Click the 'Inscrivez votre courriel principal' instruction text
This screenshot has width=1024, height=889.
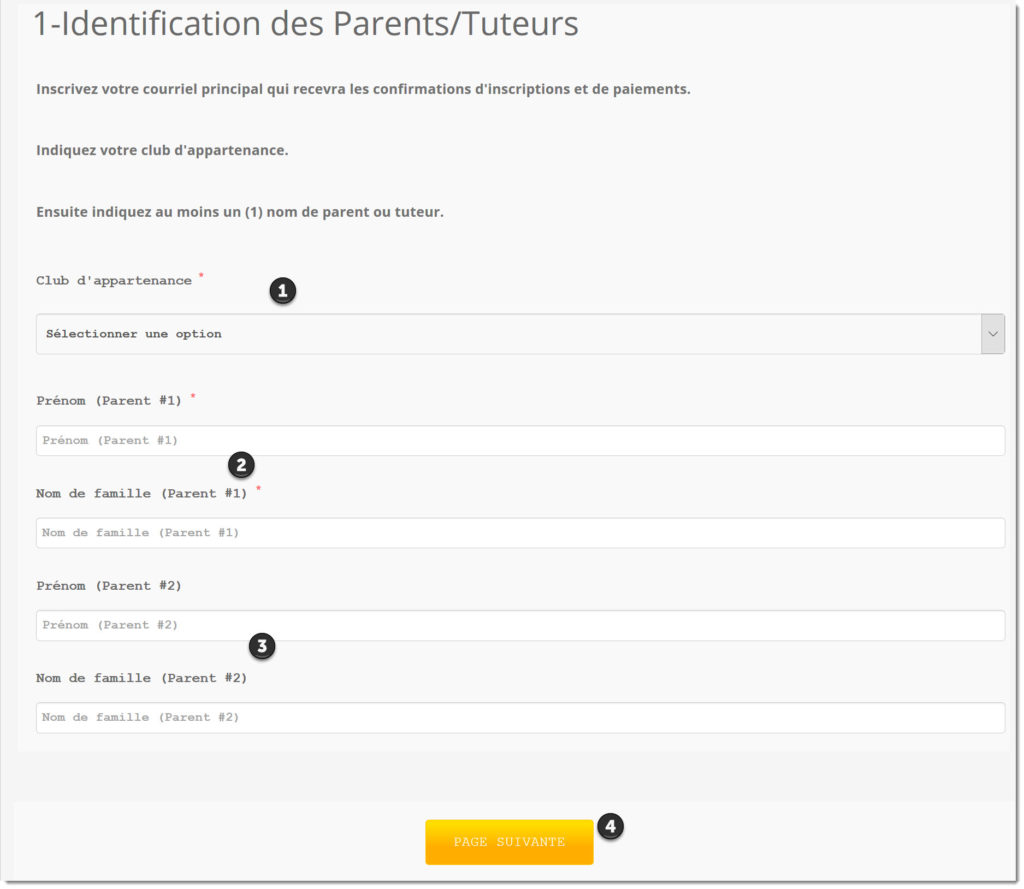click(x=363, y=89)
